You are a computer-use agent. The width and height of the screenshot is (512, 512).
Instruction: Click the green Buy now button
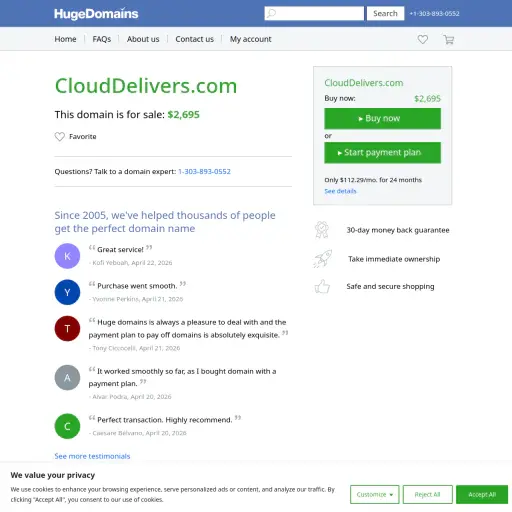tap(382, 118)
